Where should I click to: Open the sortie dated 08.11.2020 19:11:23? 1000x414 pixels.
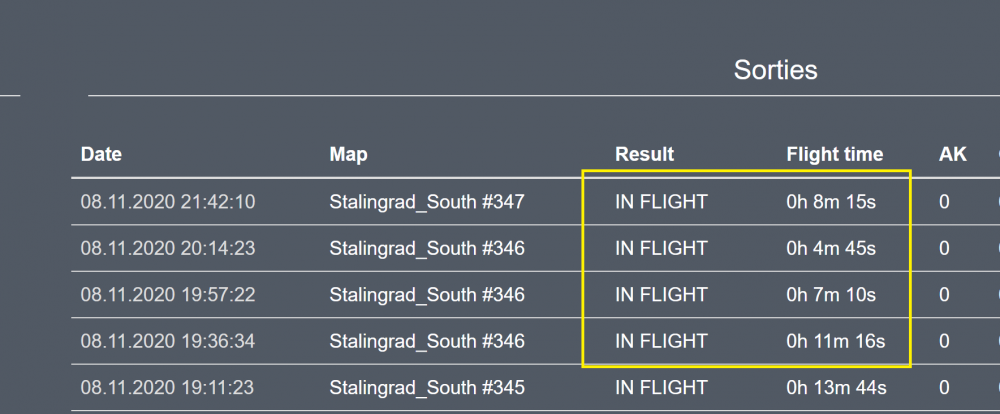point(168,387)
